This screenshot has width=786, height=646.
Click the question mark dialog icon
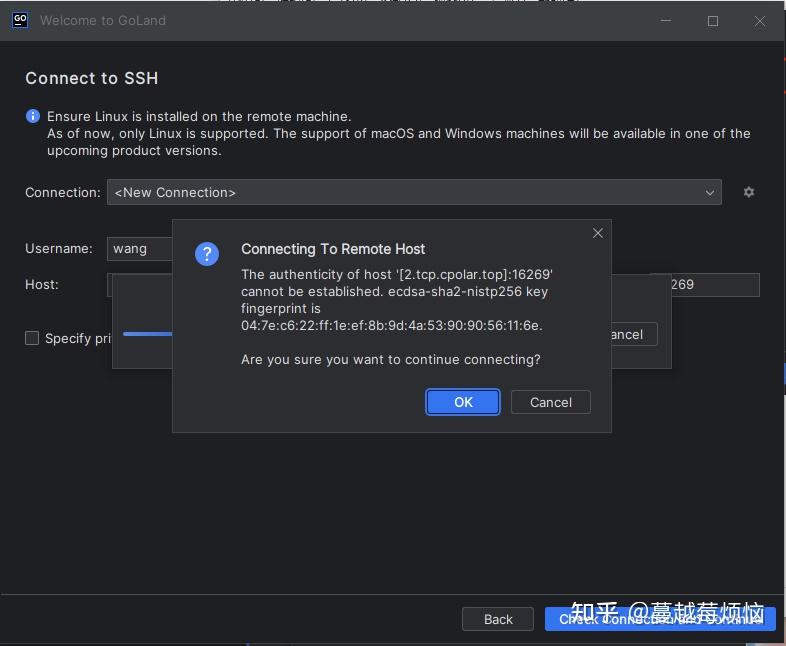click(x=207, y=253)
